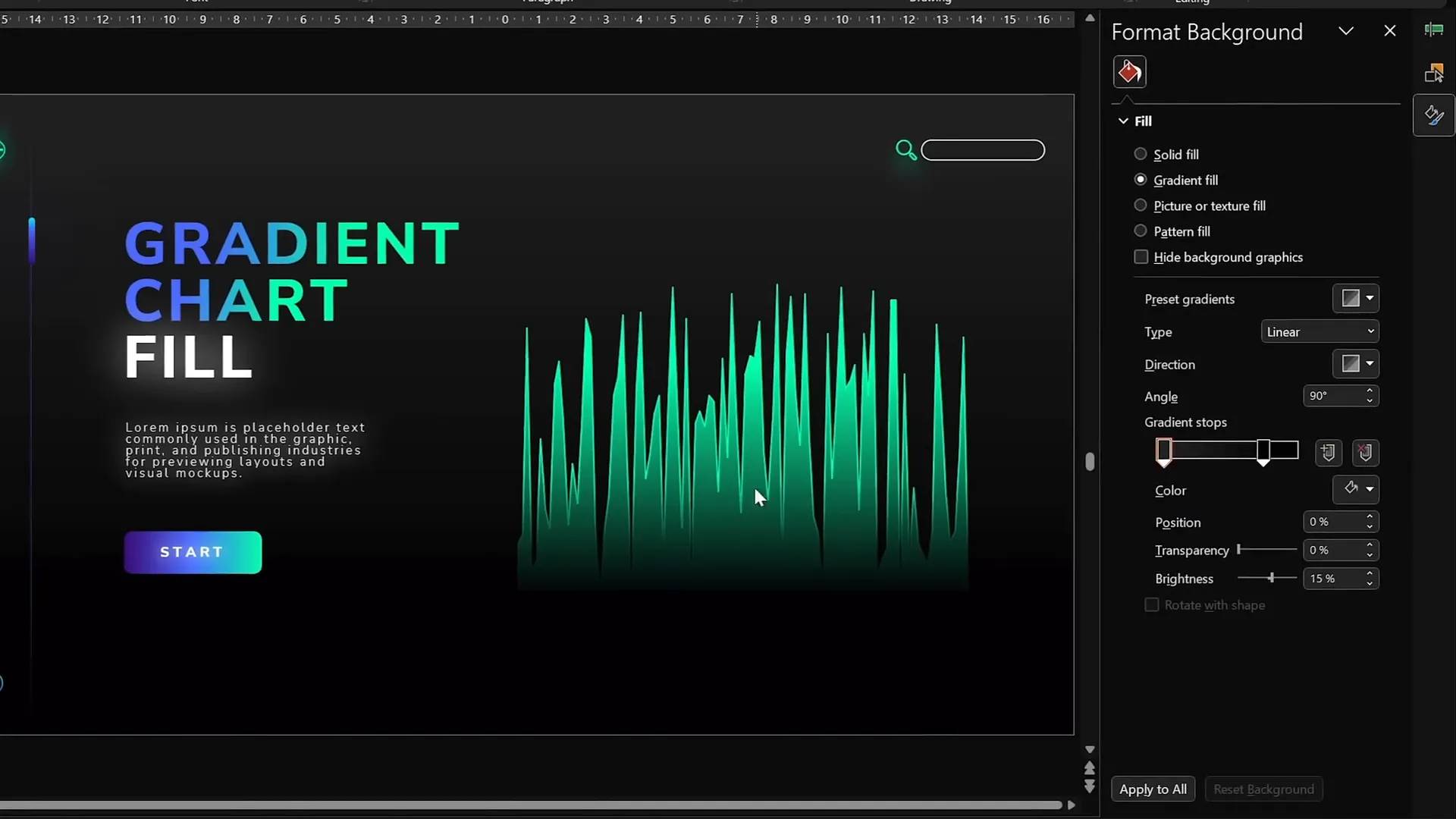Click the scroll up arrow of vertical scrollbar
Screen dimensions: 1456x819
pyautogui.click(x=1090, y=18)
